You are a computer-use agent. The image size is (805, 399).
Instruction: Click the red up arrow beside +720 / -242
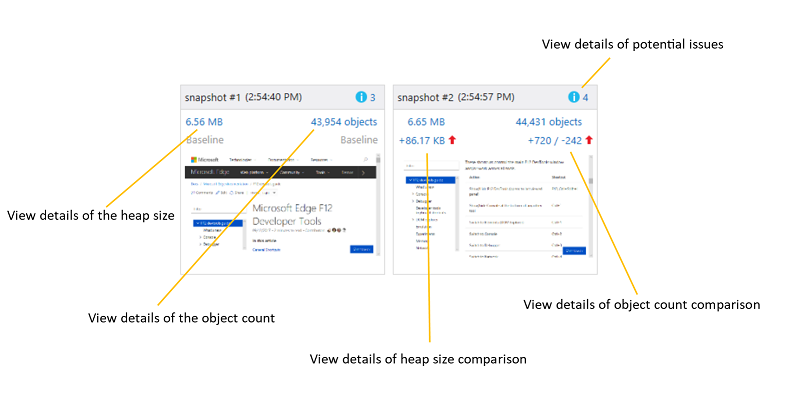(589, 140)
